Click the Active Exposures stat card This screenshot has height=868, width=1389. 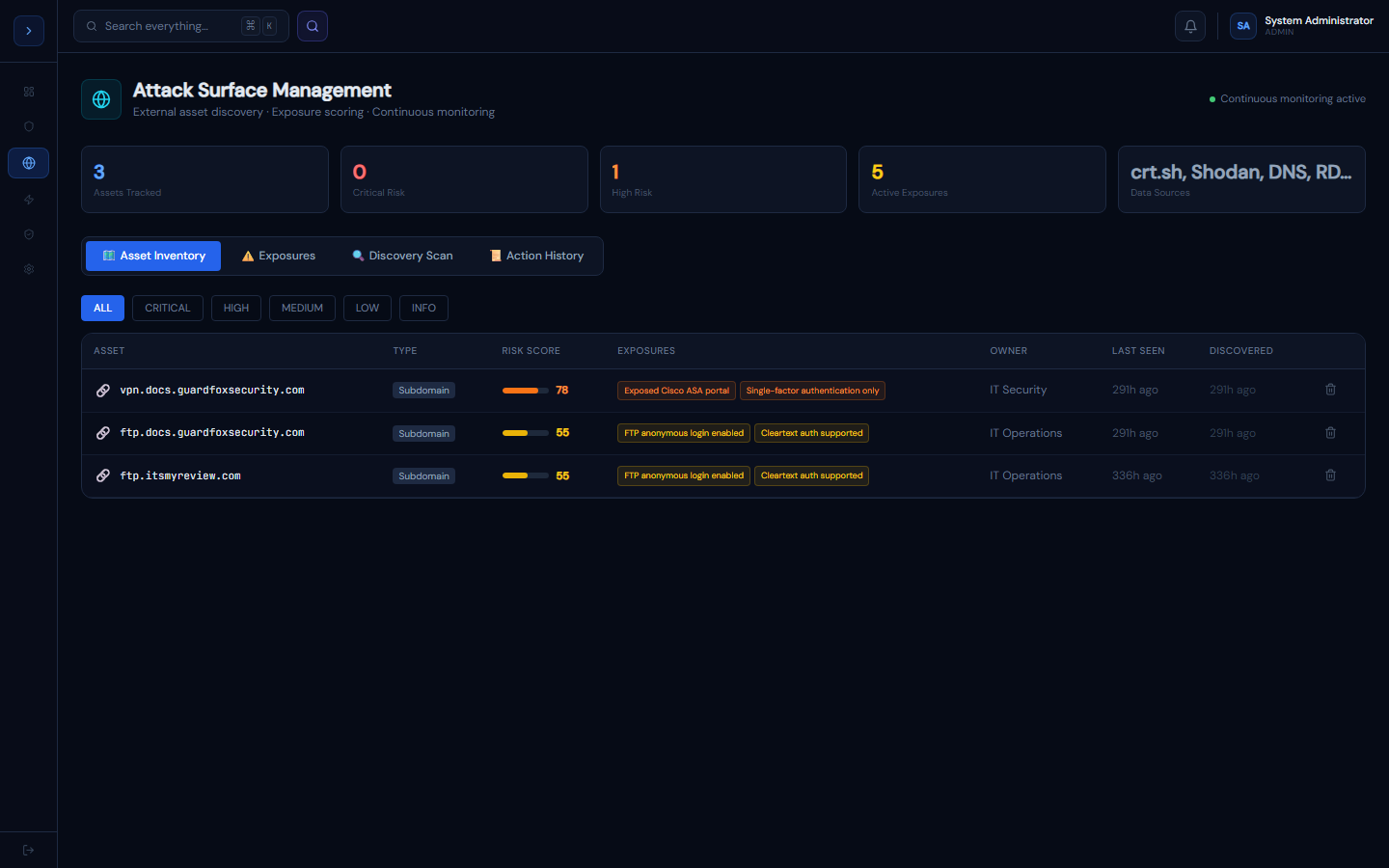(x=982, y=179)
